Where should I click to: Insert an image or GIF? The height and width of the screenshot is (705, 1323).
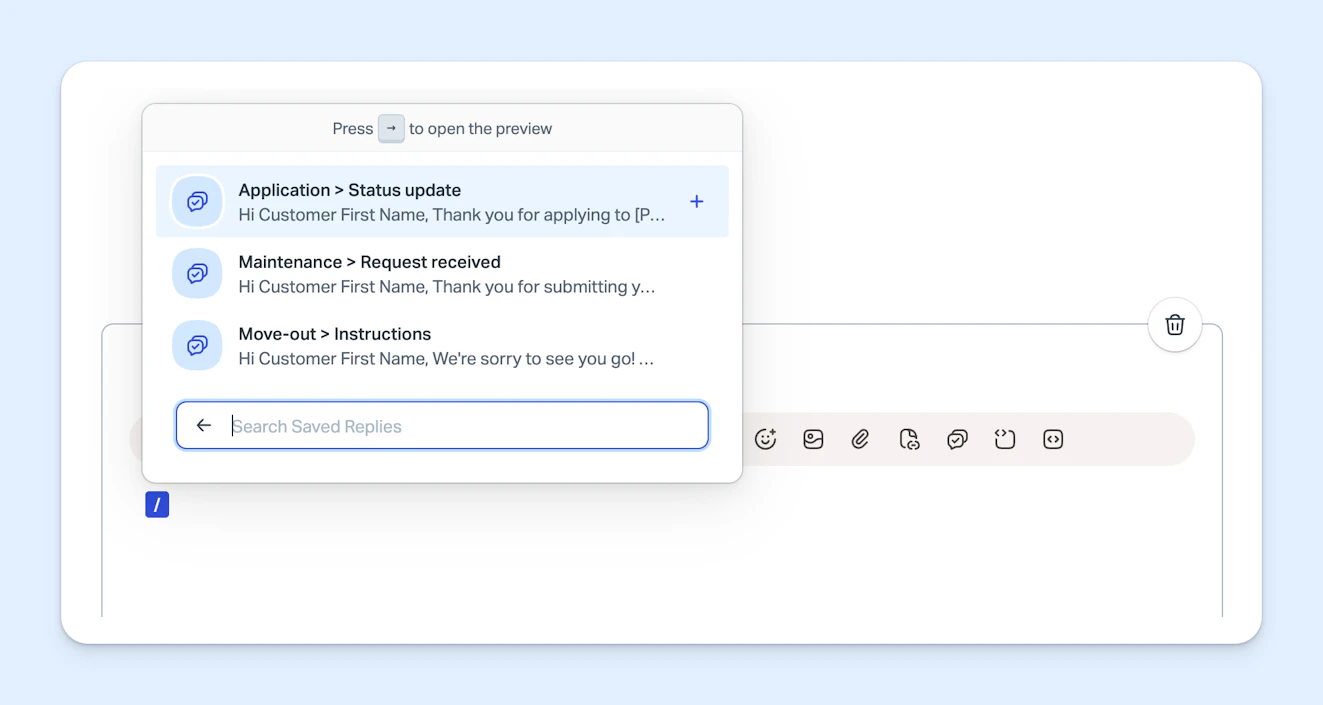click(x=813, y=438)
